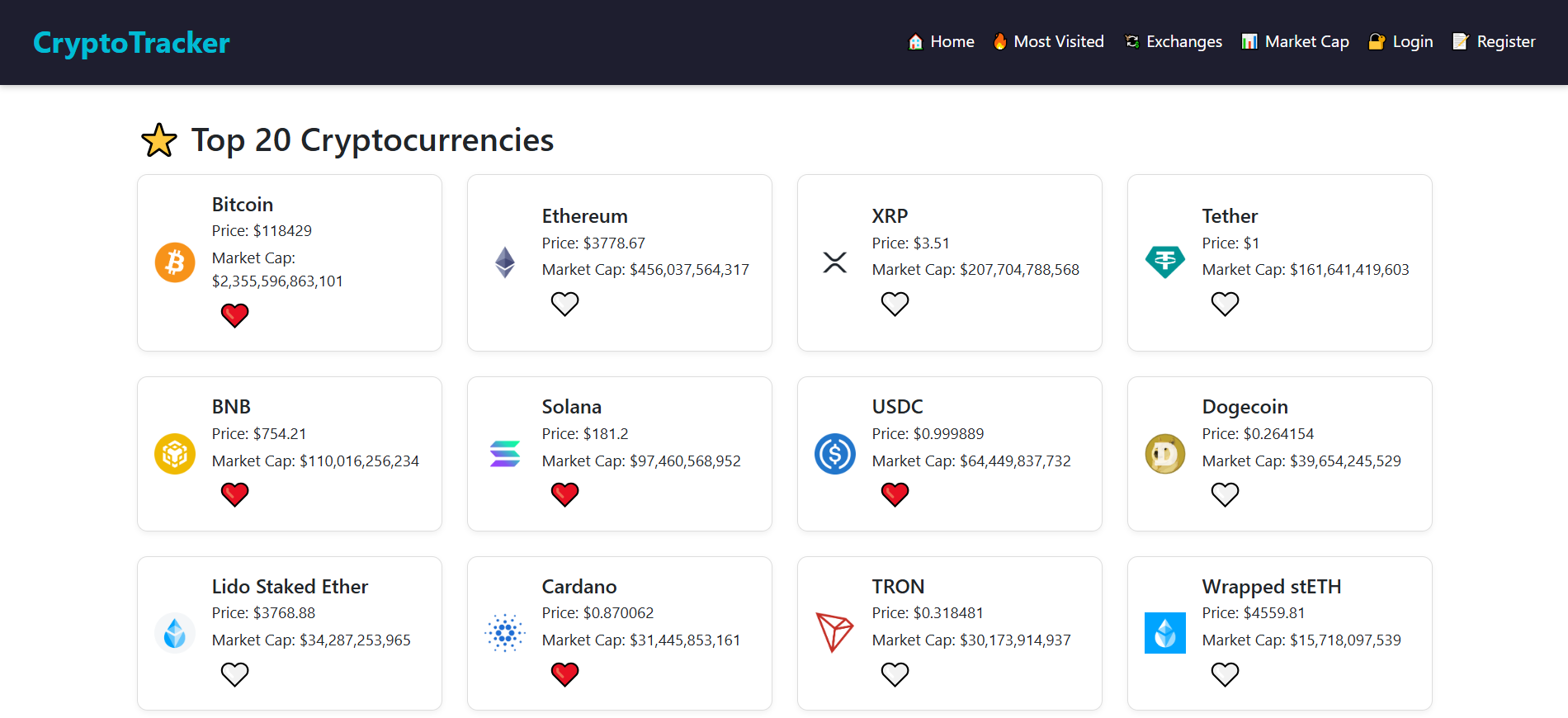The height and width of the screenshot is (718, 1568).
Task: Click the Bitcoin coin logo
Action: (x=174, y=262)
